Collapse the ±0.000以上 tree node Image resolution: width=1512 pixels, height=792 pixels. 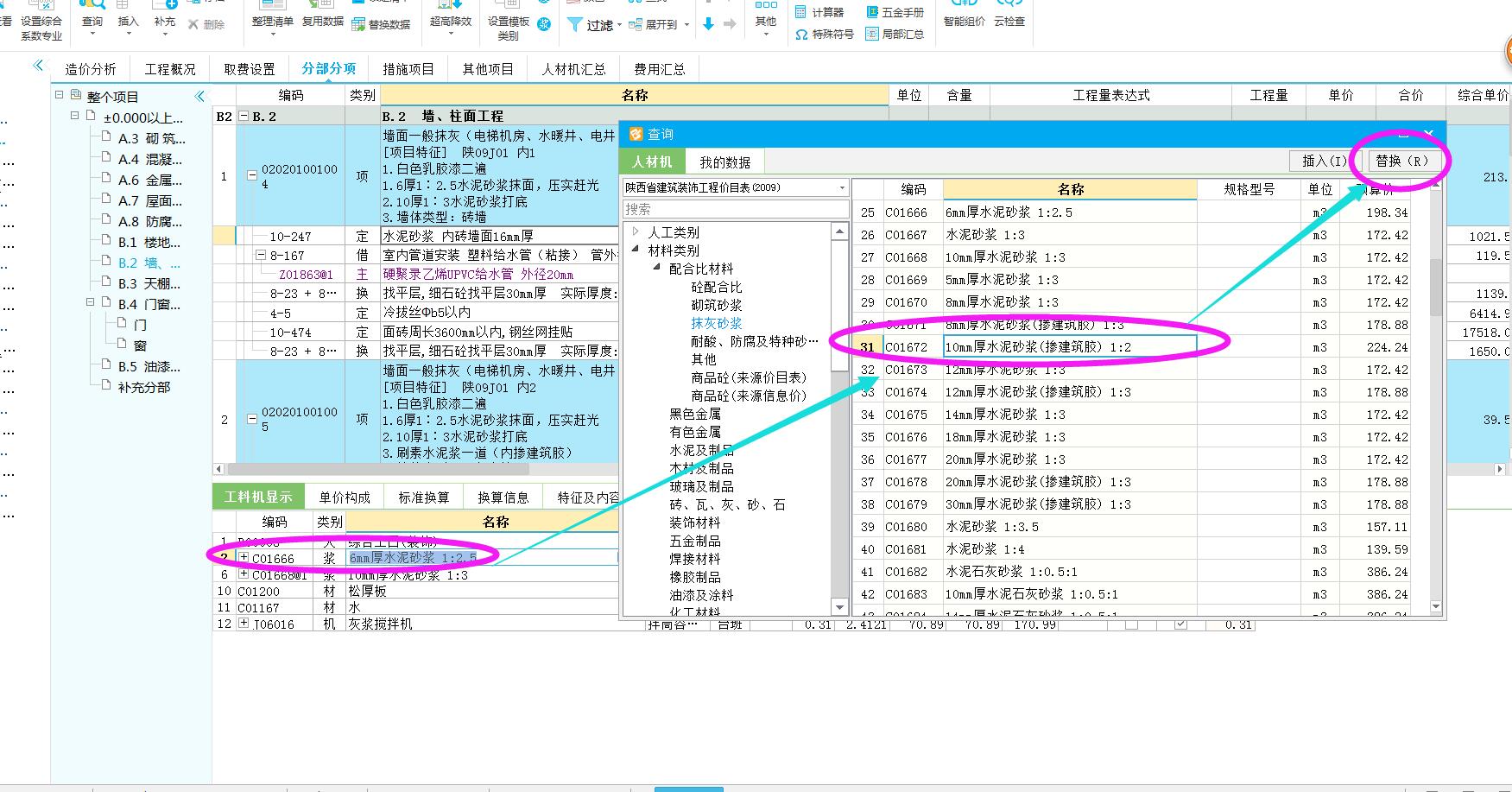click(x=74, y=116)
